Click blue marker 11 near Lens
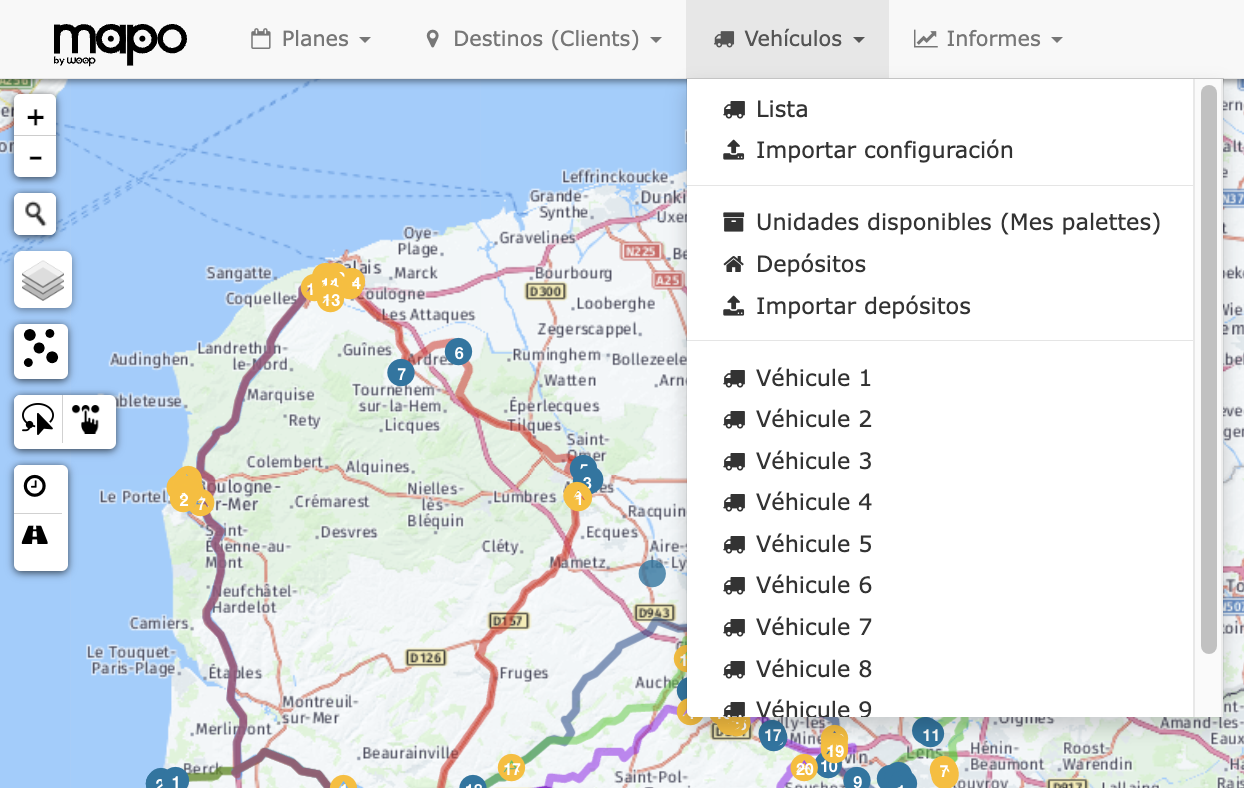Screen dimensions: 1244x788 click(930, 735)
